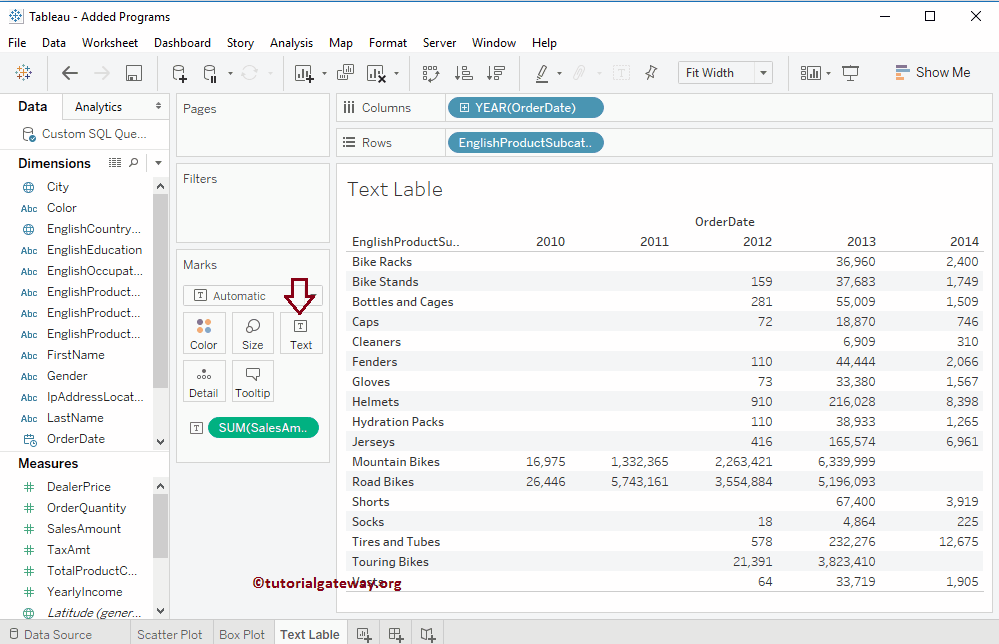Open the Analysis menu
The image size is (999, 644).
(x=291, y=43)
